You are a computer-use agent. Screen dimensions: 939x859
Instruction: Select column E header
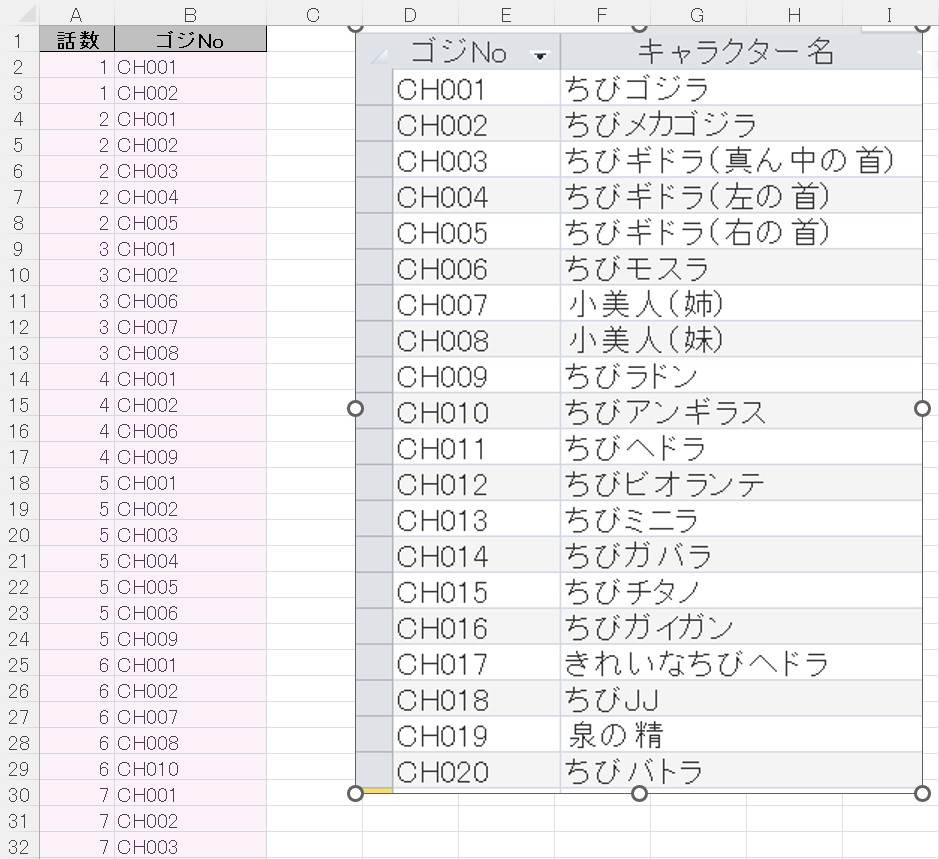[506, 14]
